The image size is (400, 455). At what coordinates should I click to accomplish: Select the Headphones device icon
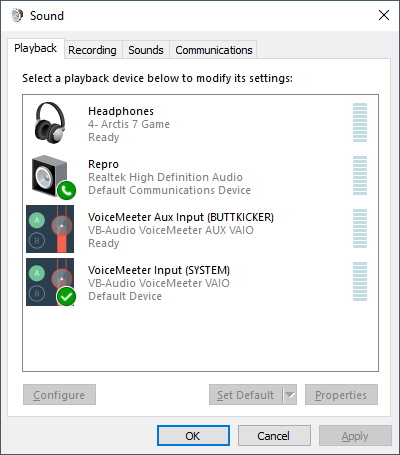pos(50,123)
